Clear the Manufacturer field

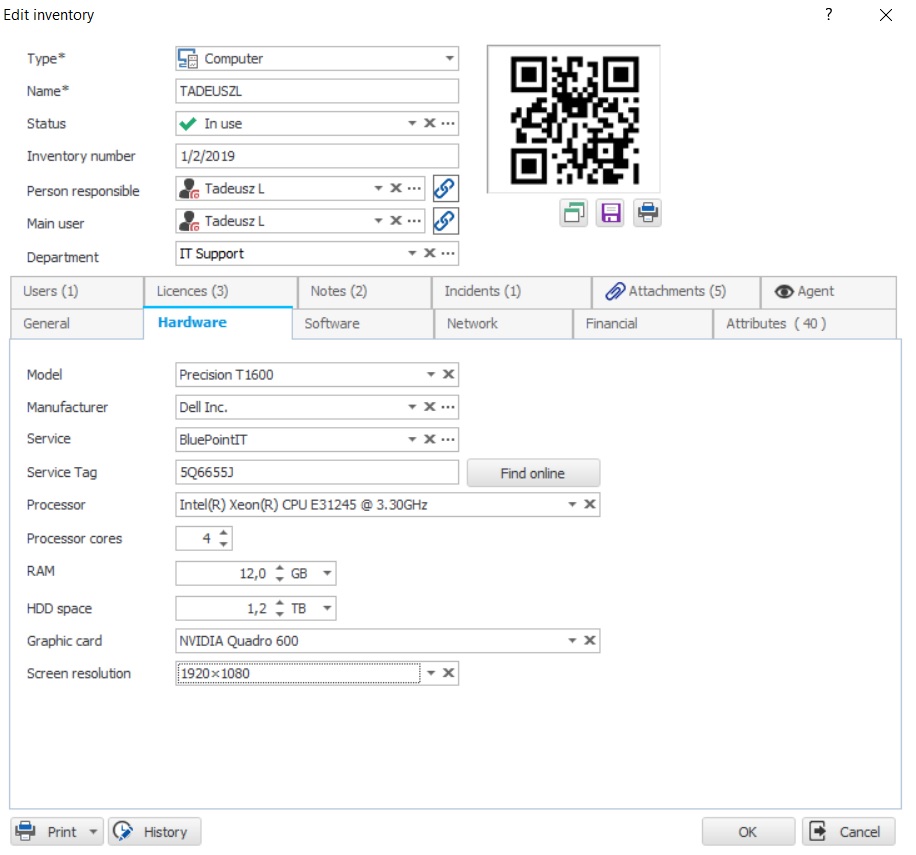click(x=429, y=406)
